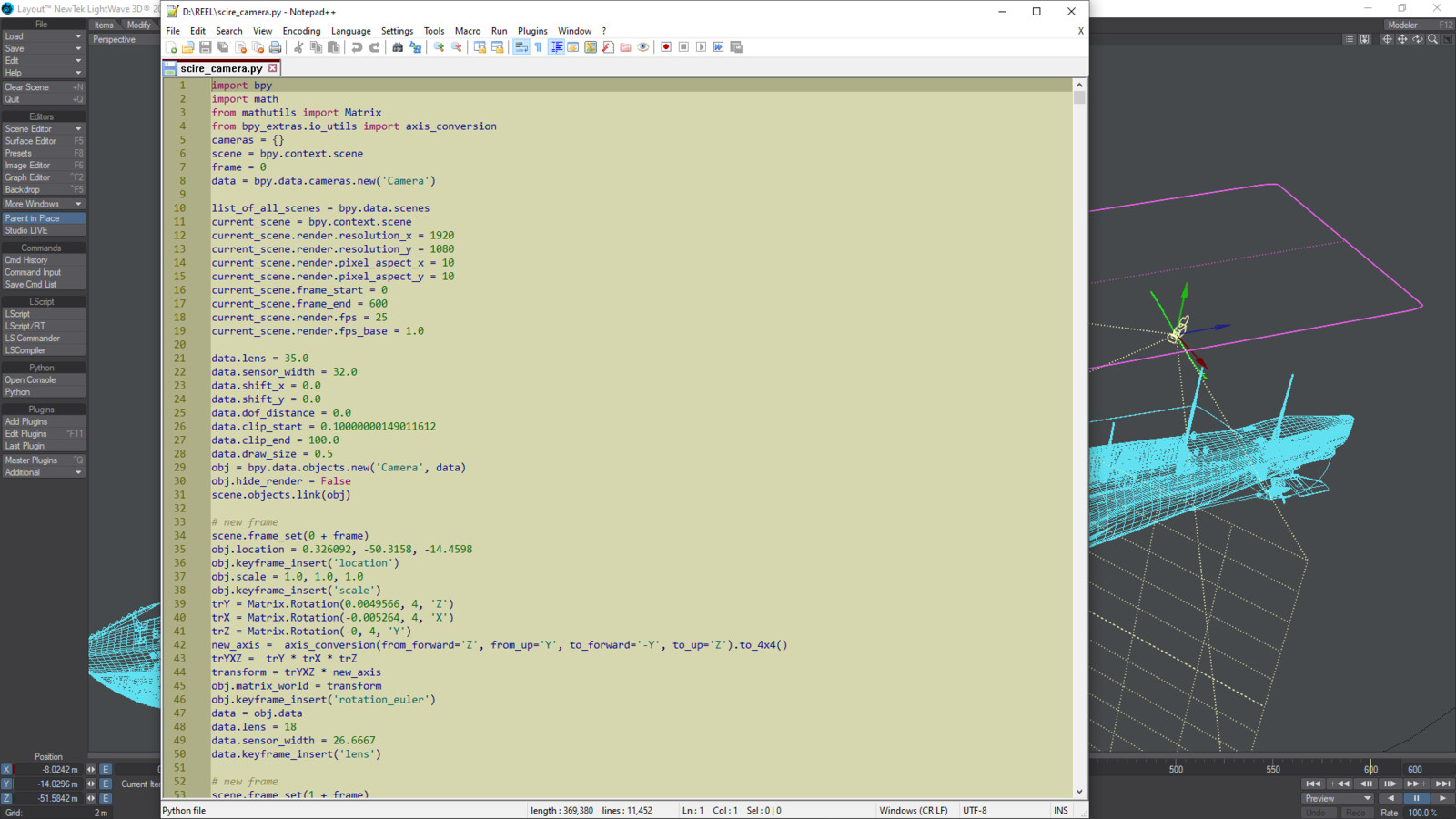This screenshot has height=819, width=1456.
Task: Click the Folder as Workspace icon
Action: [x=625, y=47]
